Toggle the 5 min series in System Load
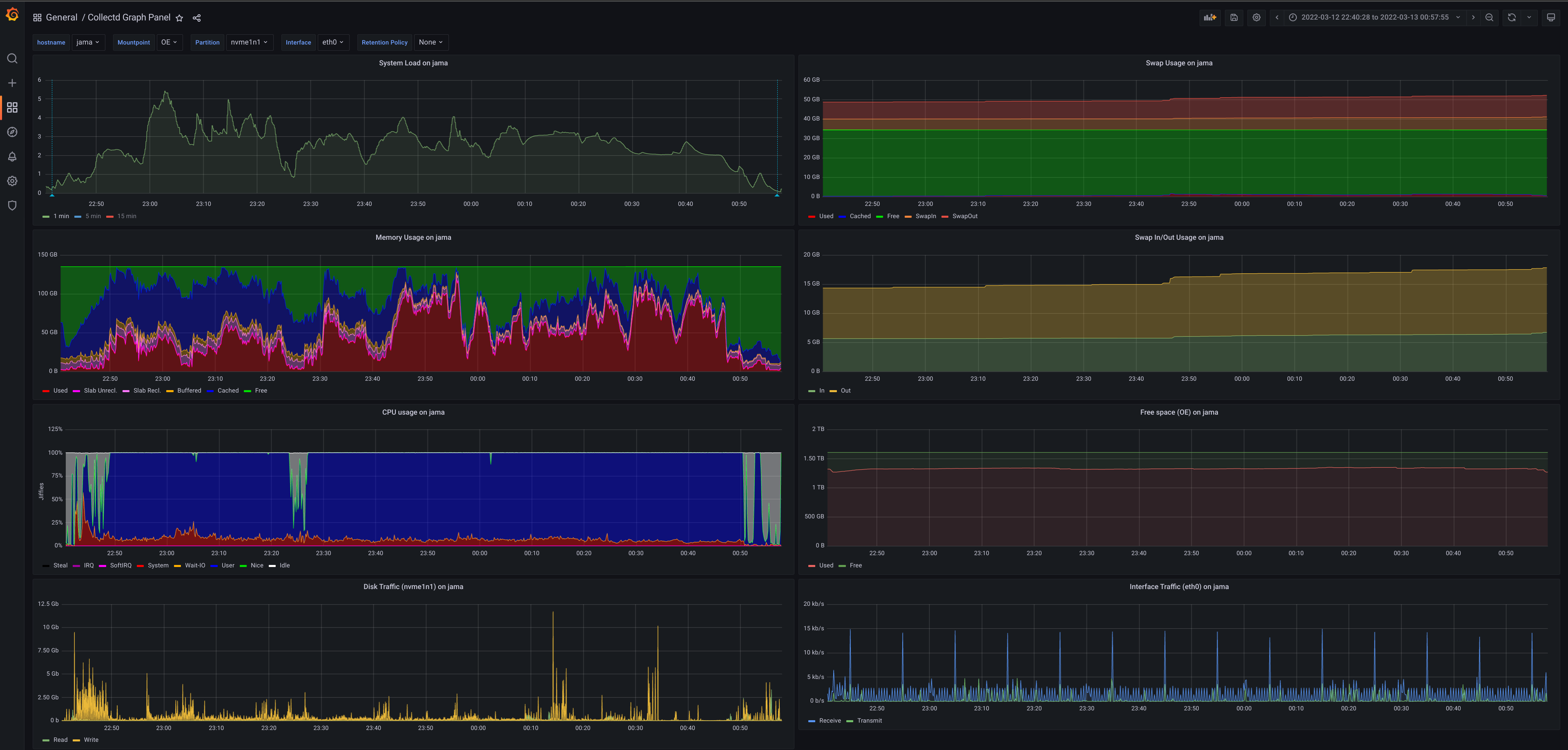1568x750 pixels. pos(93,216)
